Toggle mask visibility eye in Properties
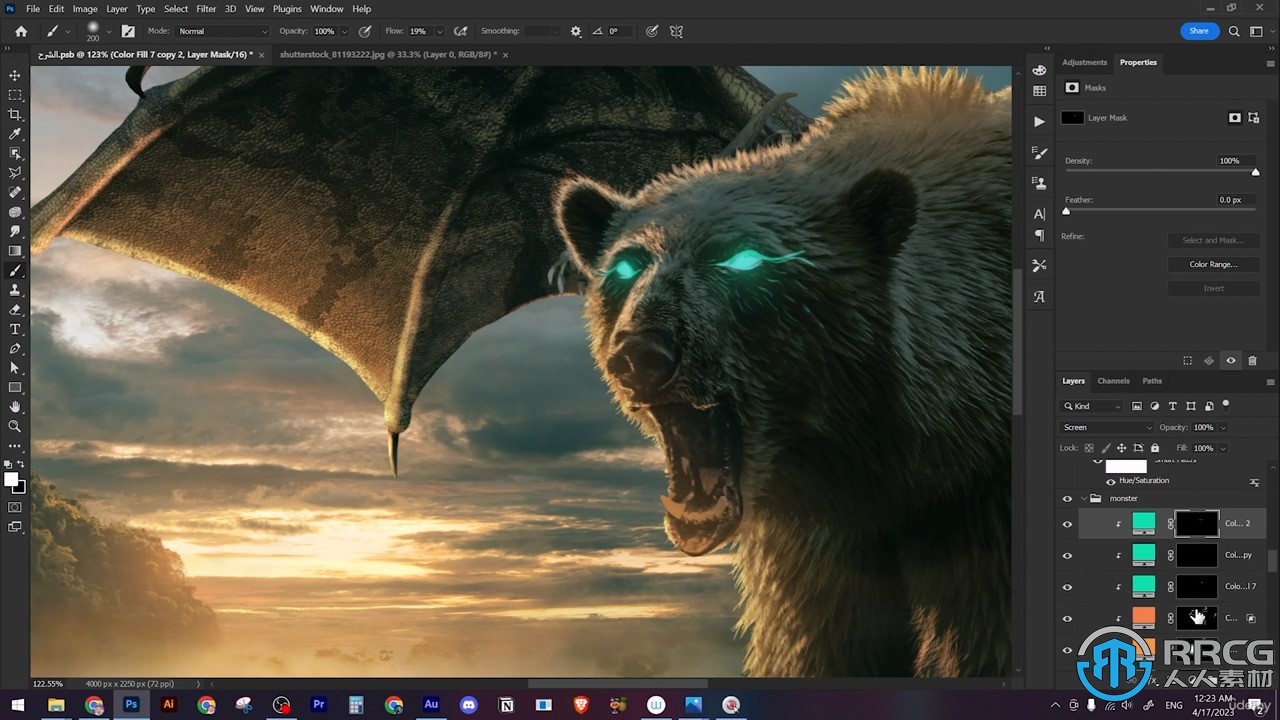 click(x=1231, y=361)
